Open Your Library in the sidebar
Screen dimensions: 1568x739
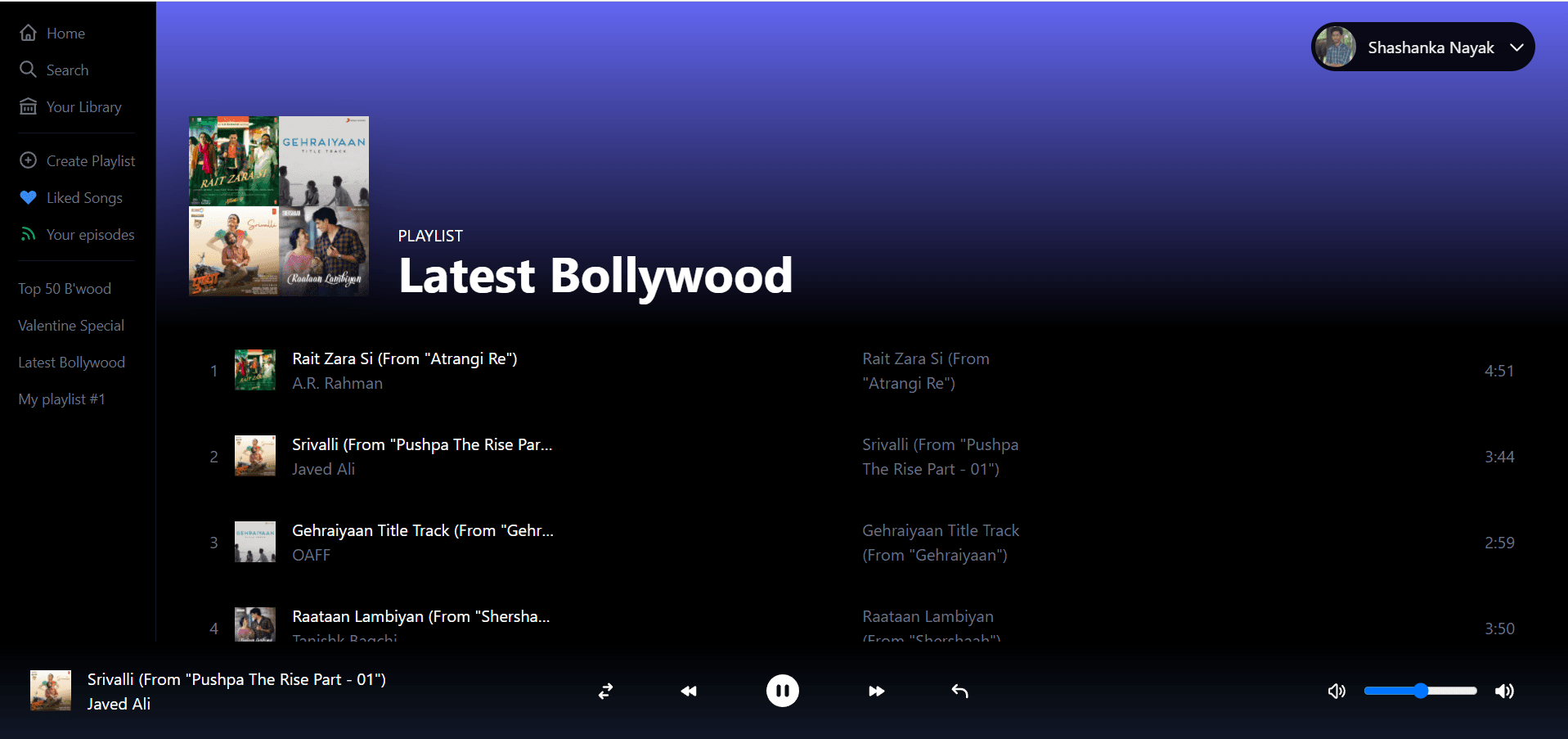pyautogui.click(x=83, y=107)
